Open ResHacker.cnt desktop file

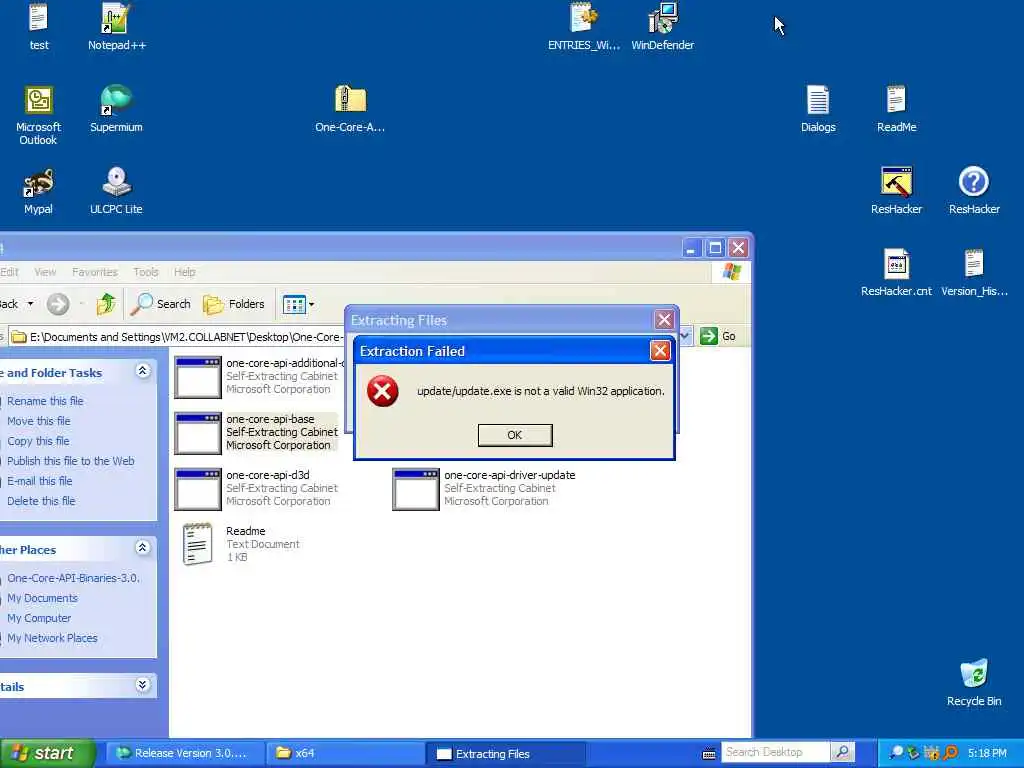click(896, 273)
